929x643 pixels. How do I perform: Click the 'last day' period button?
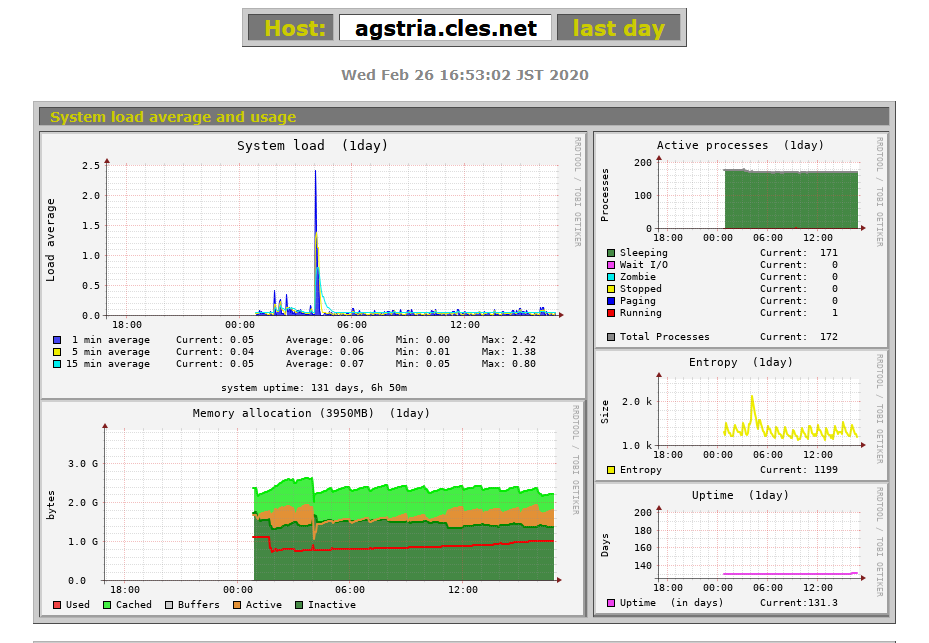618,28
